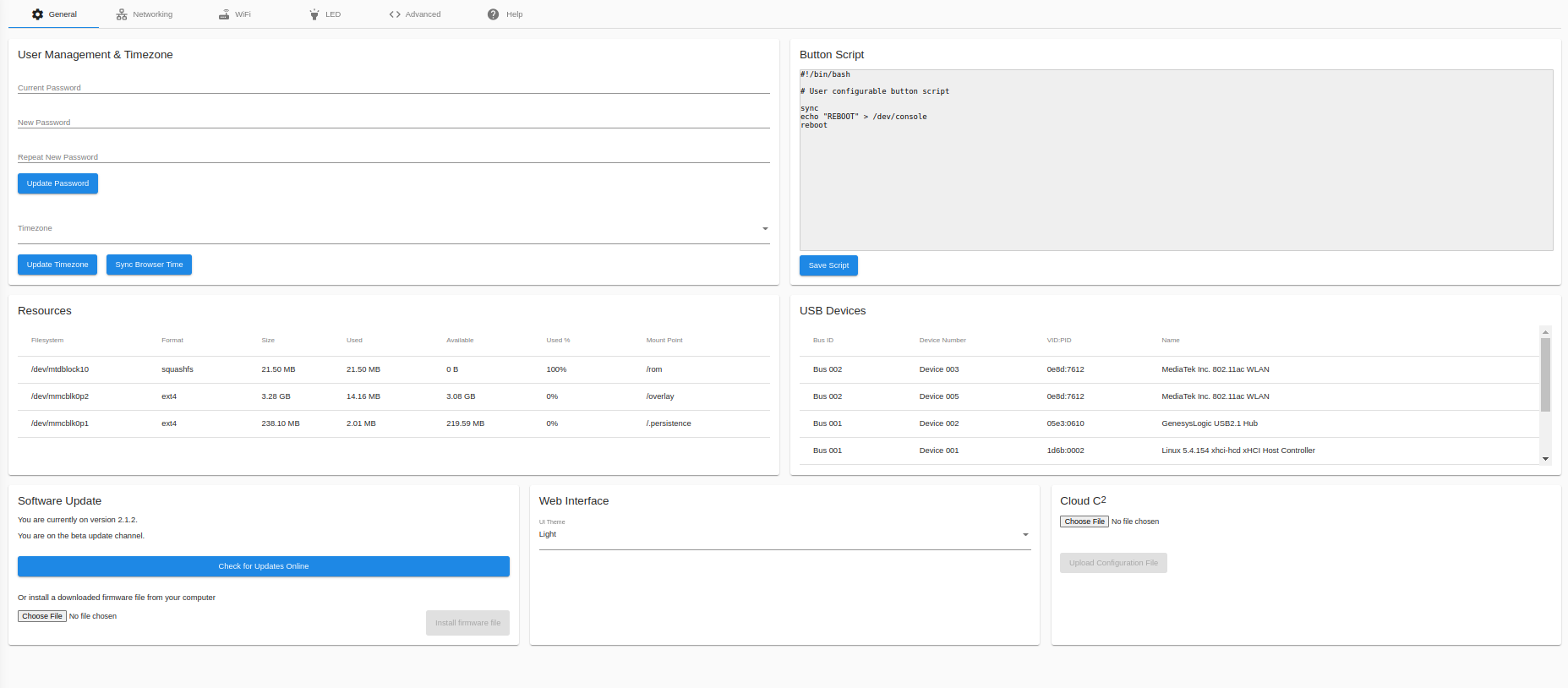This screenshot has width=1568, height=688.
Task: Click the USB Devices scrollbar up arrow
Action: 1545,332
